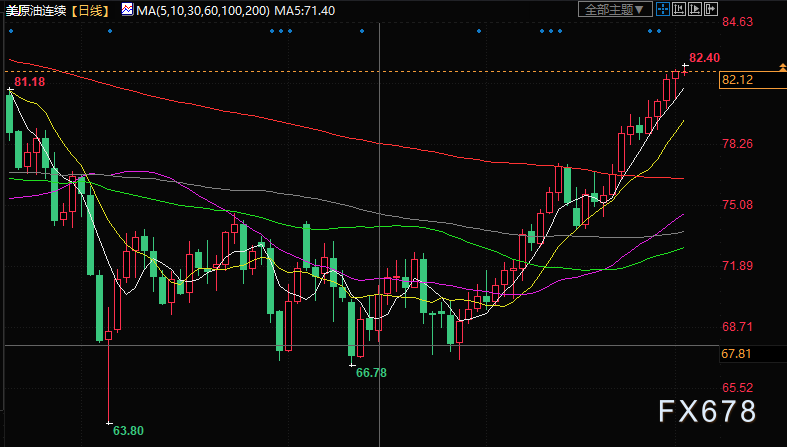Click the jump-to-start chart axis icon
787x447 pixels.
point(679,9)
